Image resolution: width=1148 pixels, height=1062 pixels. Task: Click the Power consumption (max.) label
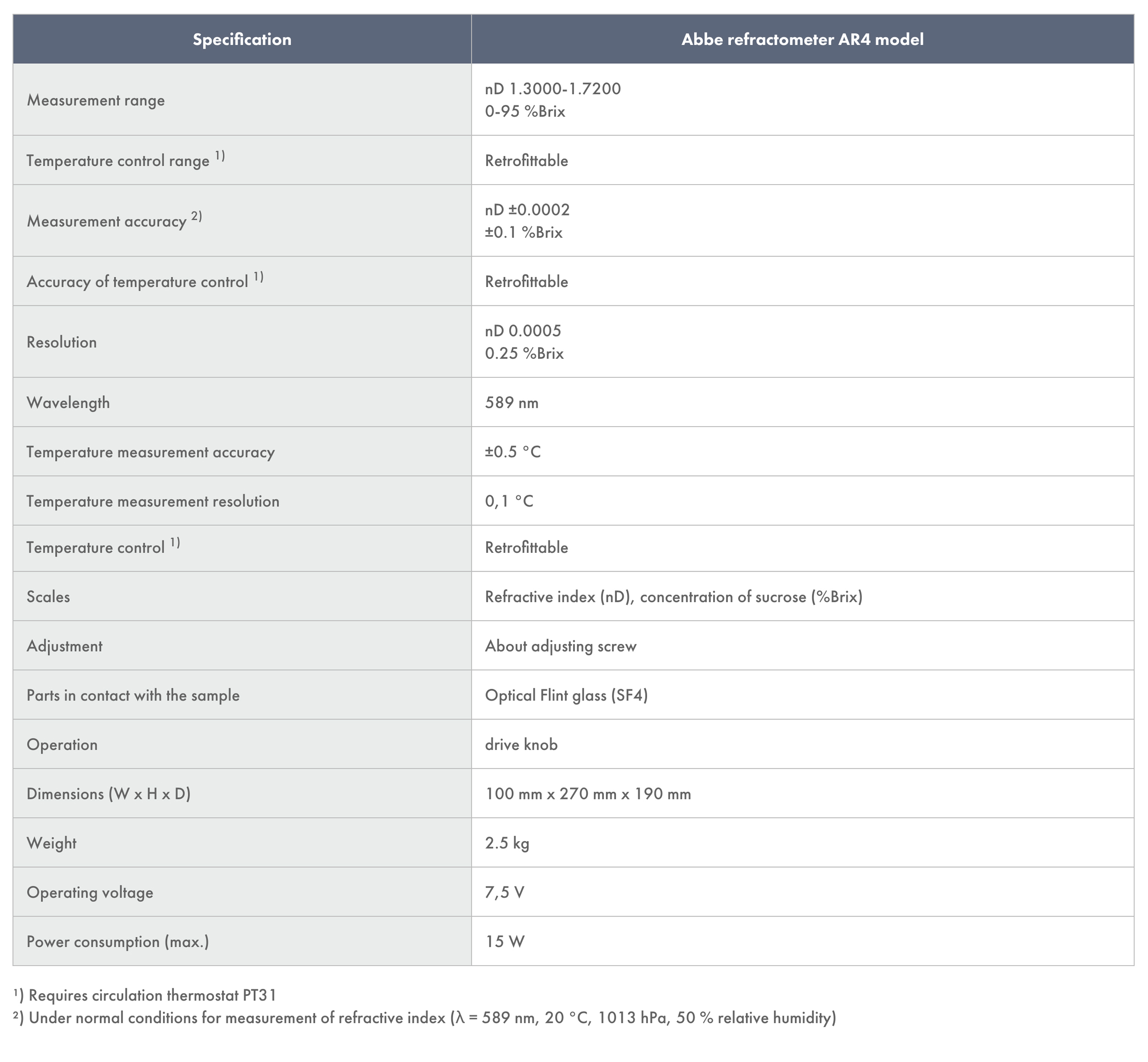click(x=118, y=942)
